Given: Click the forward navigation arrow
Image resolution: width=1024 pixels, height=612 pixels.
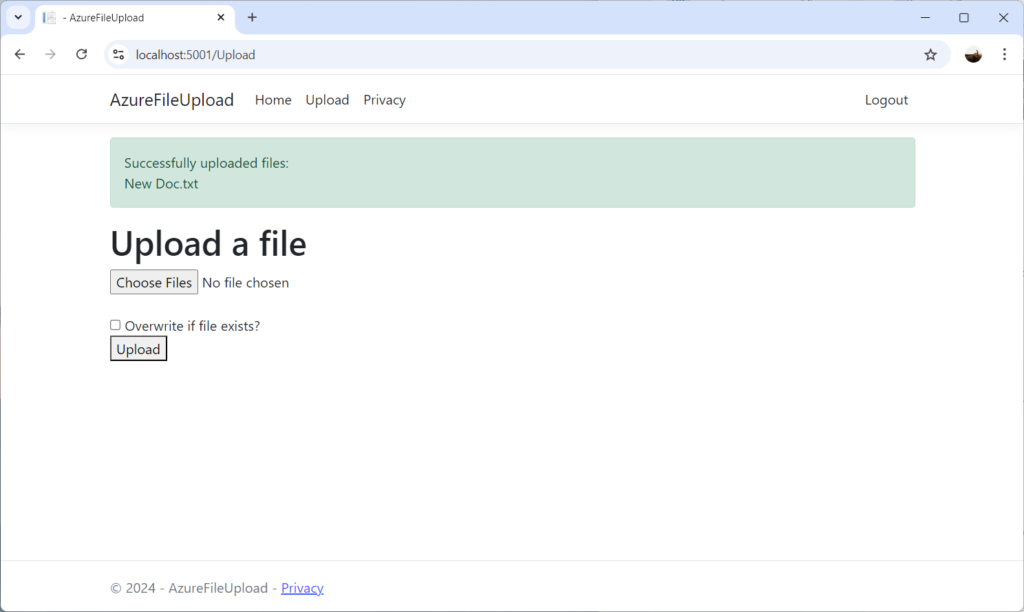Looking at the screenshot, I should pos(50,54).
